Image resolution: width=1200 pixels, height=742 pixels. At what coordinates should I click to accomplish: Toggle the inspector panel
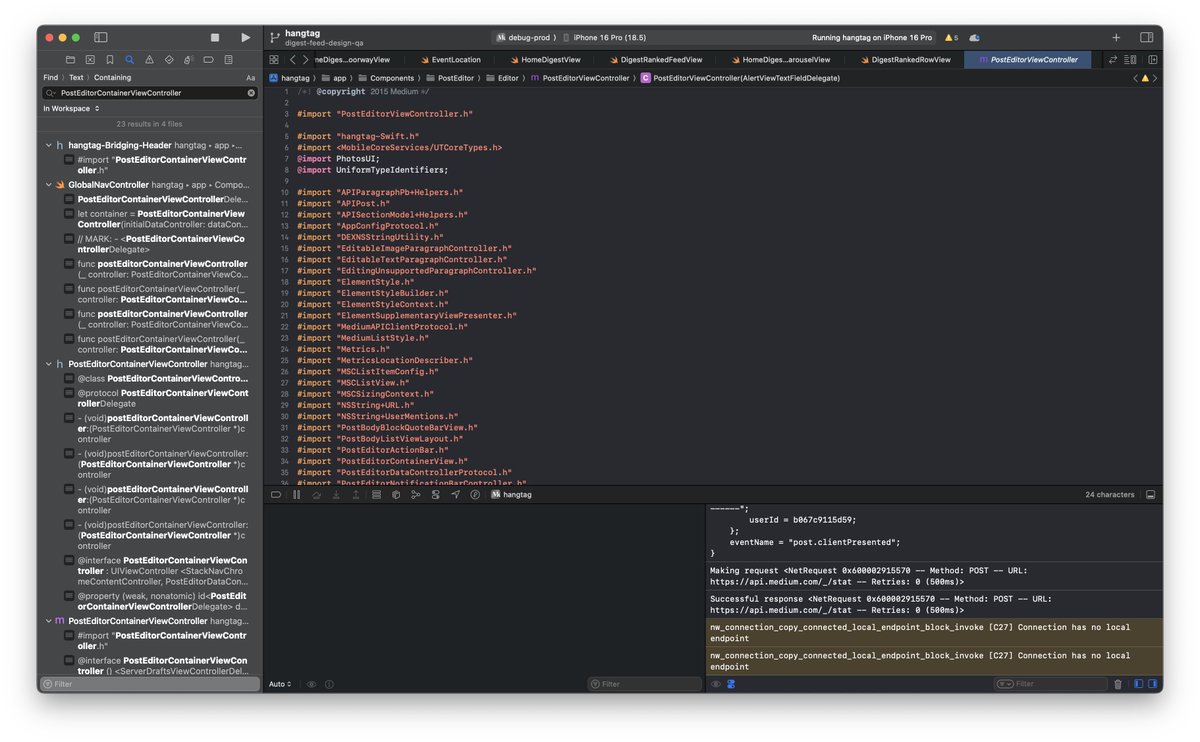(x=1146, y=37)
